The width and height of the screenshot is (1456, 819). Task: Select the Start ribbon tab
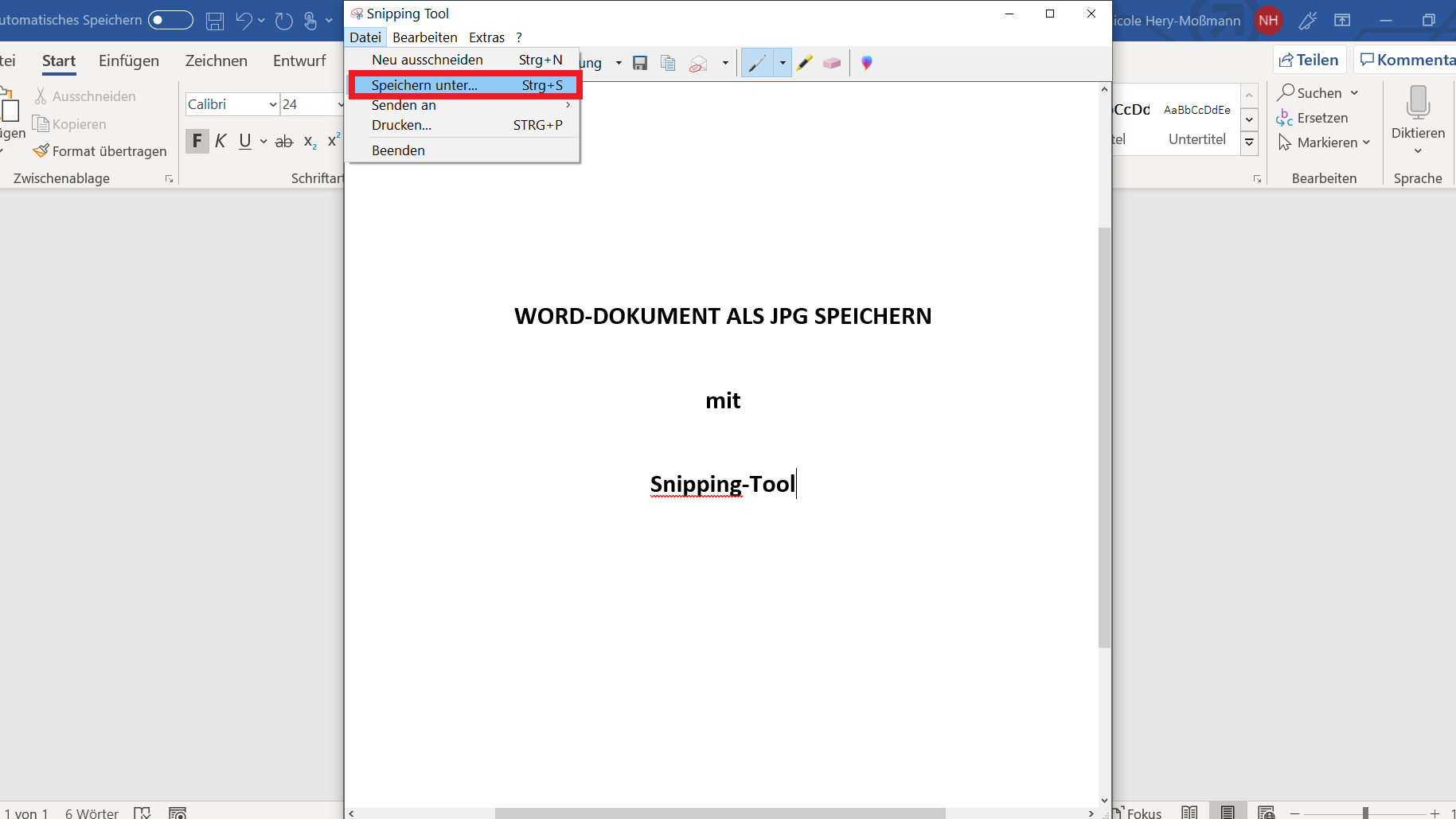click(x=59, y=60)
